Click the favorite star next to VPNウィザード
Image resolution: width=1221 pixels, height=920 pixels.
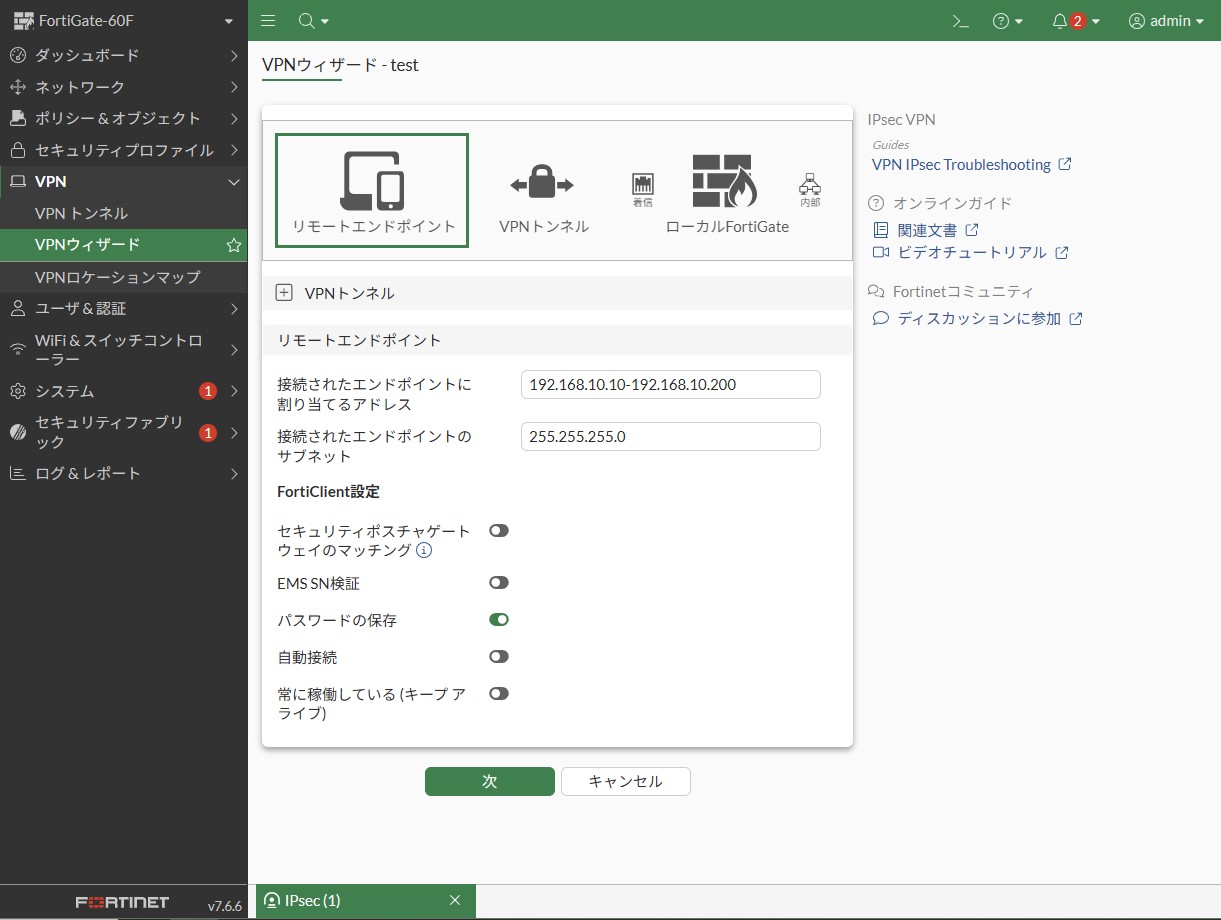pos(233,245)
